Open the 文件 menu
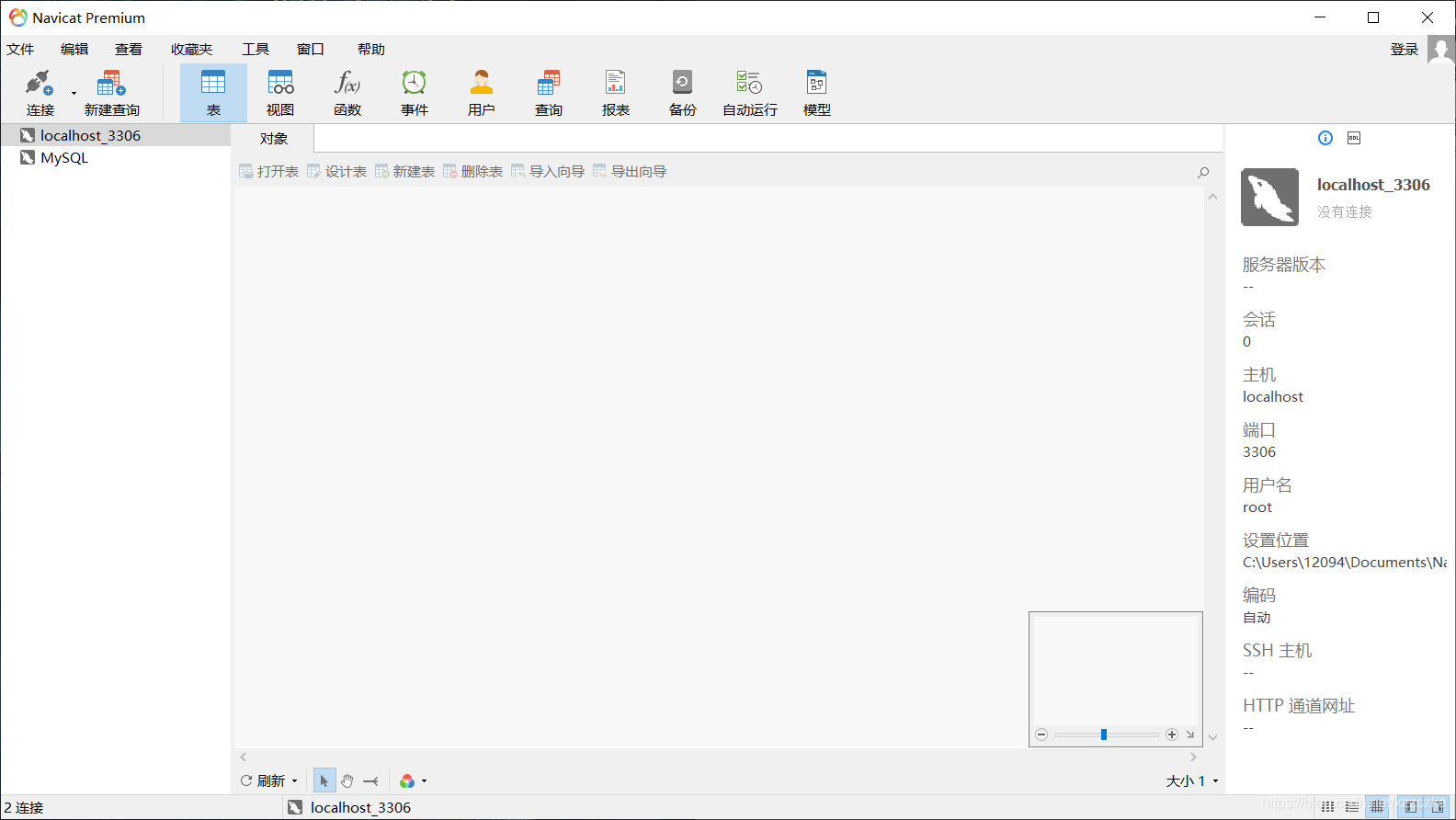This screenshot has height=820, width=1456. click(20, 50)
